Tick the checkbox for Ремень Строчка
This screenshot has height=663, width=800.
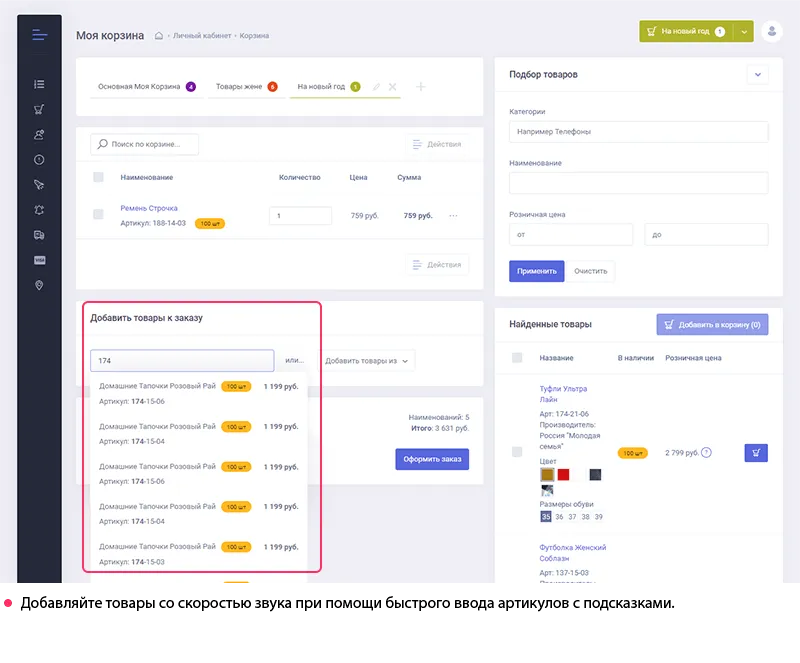(x=98, y=214)
